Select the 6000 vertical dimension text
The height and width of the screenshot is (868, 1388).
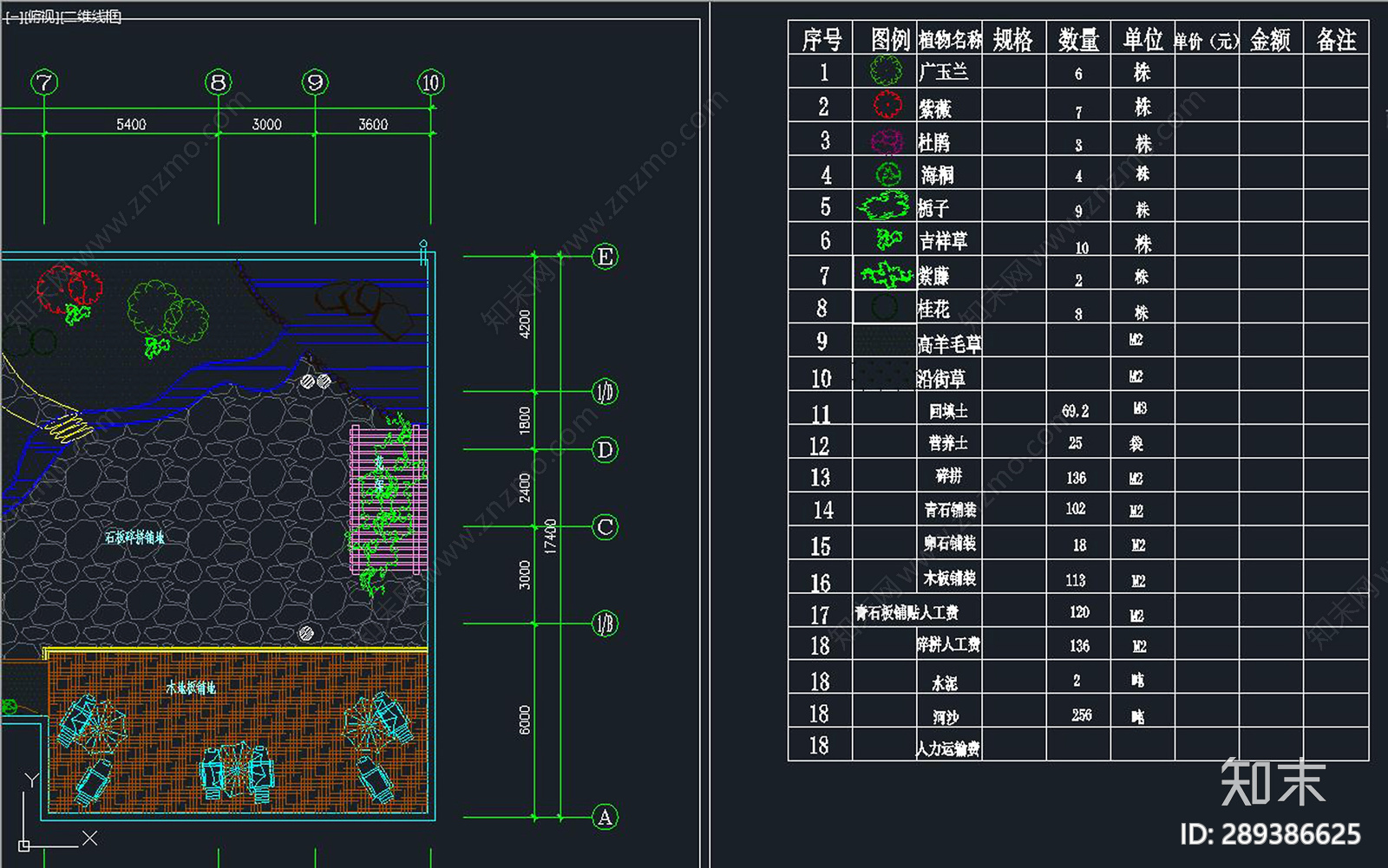[x=524, y=720]
